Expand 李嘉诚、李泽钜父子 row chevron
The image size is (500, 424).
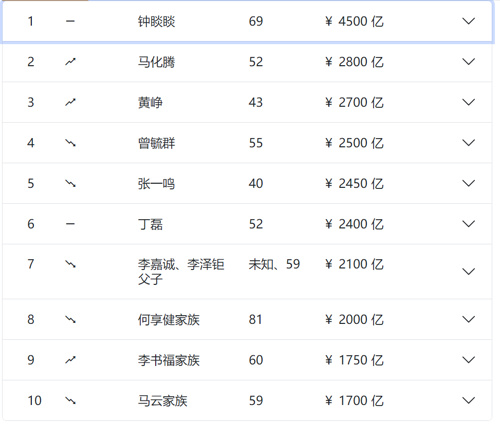pos(468,272)
